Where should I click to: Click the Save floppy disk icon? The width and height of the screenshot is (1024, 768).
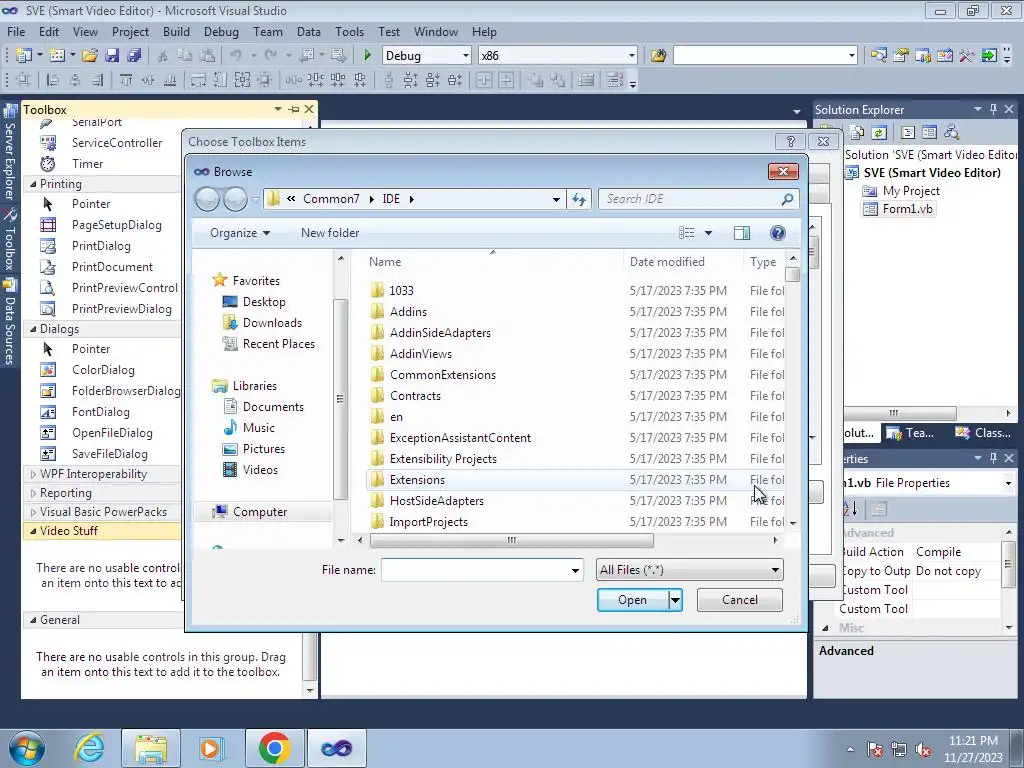tap(112, 56)
